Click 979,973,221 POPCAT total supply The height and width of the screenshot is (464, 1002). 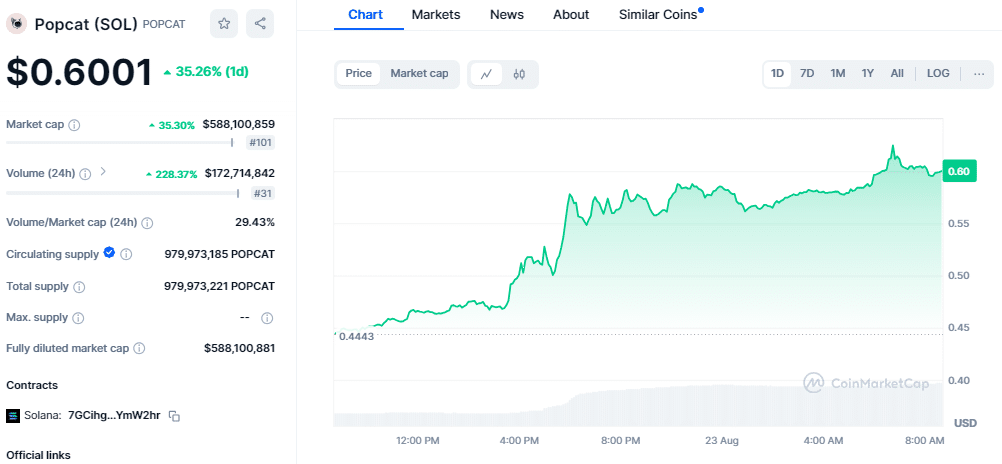click(220, 286)
